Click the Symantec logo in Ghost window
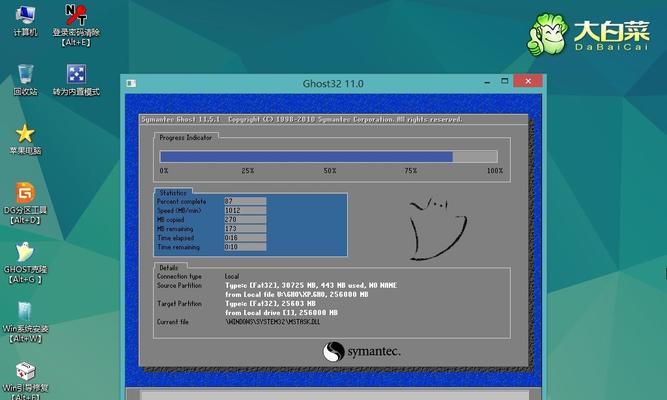 click(x=362, y=352)
